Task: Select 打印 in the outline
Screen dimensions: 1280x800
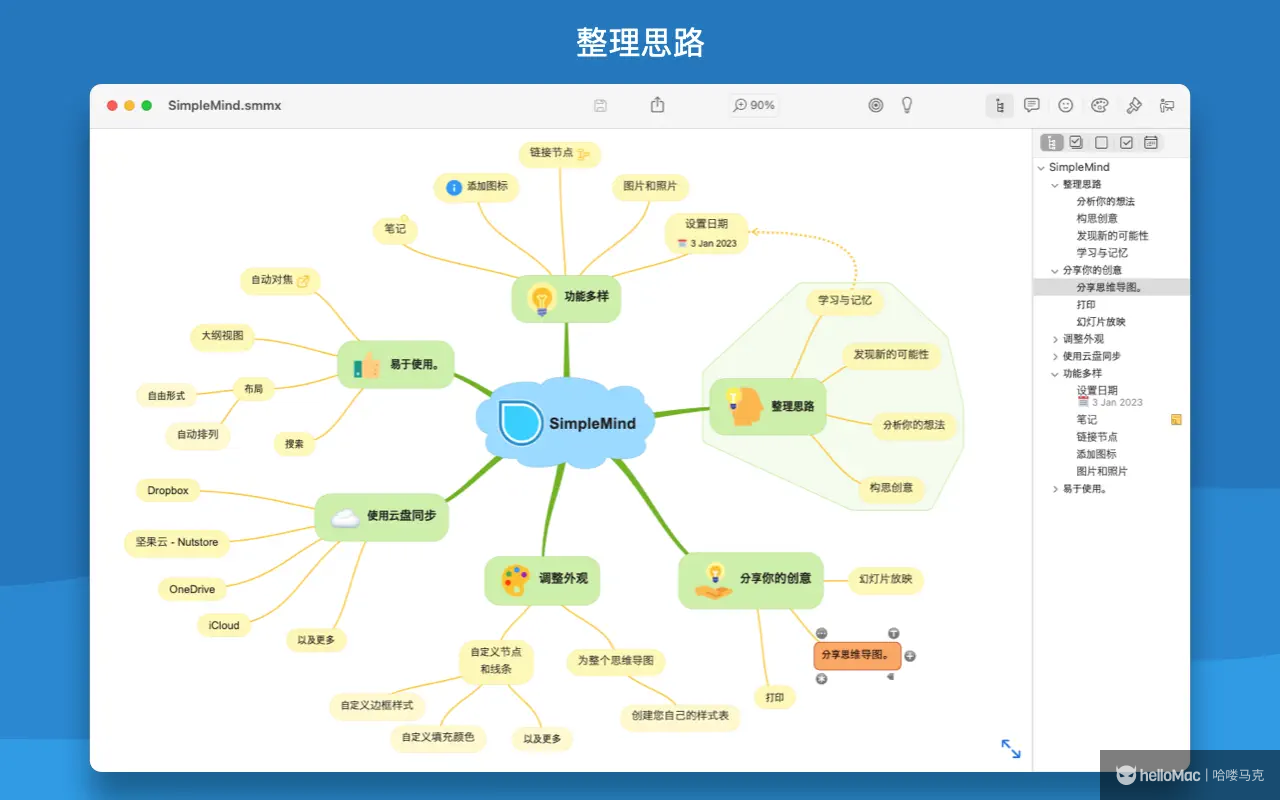Action: point(1086,305)
